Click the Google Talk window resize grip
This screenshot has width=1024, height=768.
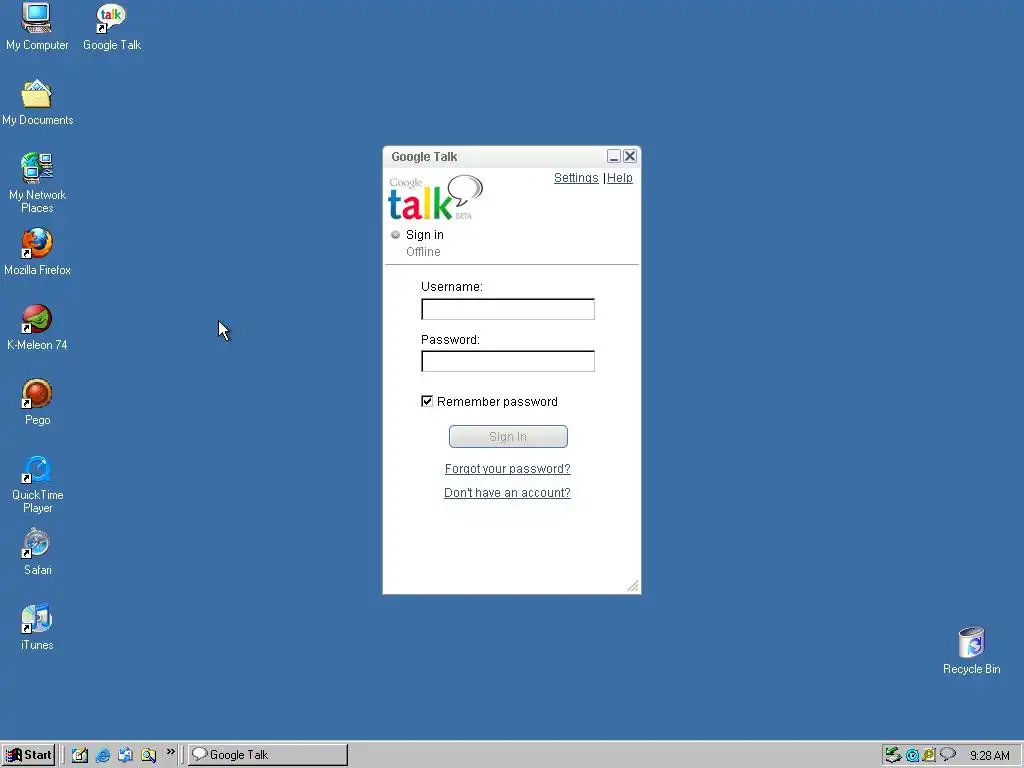pyautogui.click(x=633, y=586)
